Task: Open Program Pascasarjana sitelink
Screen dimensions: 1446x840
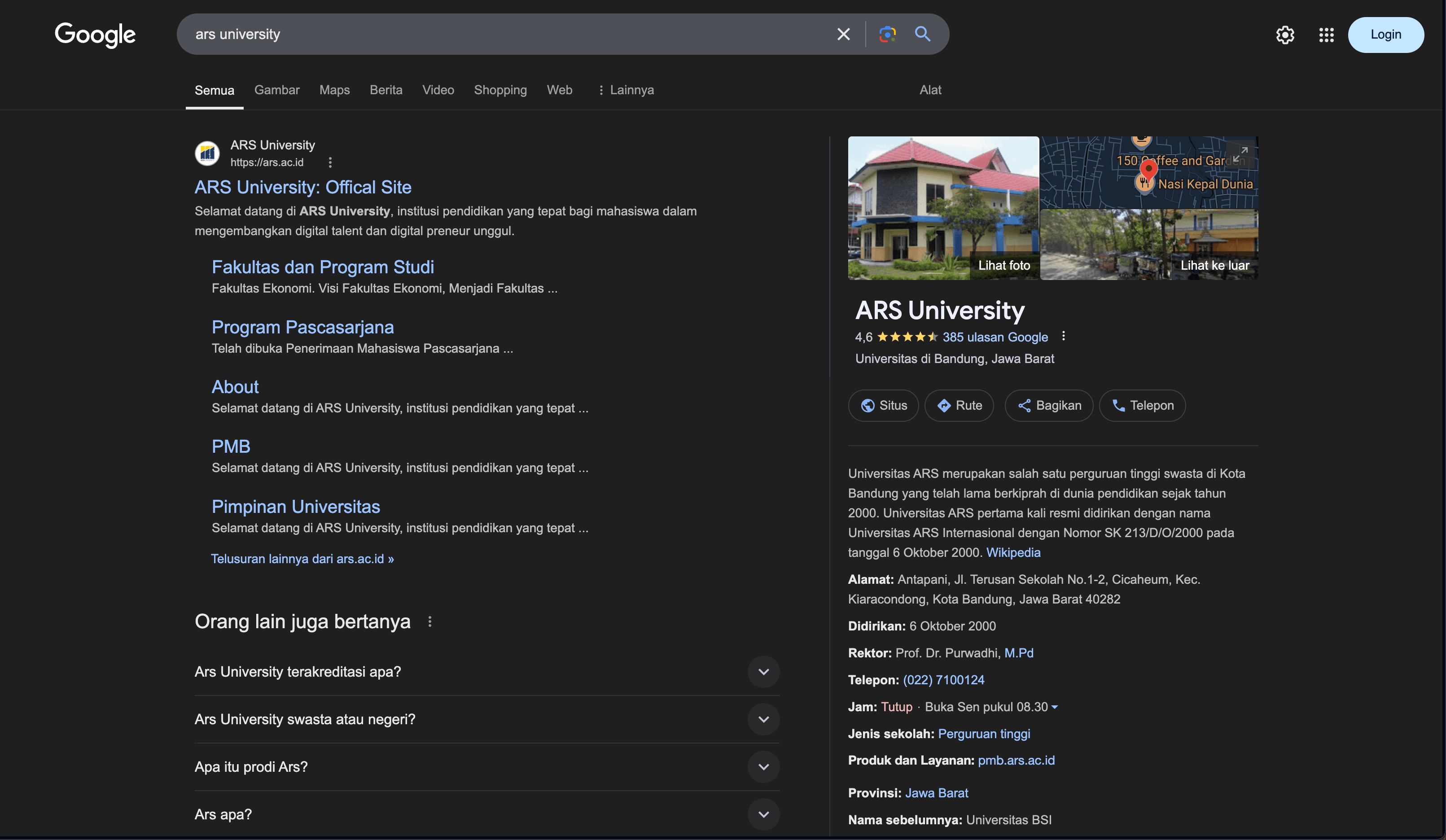Action: (x=302, y=327)
